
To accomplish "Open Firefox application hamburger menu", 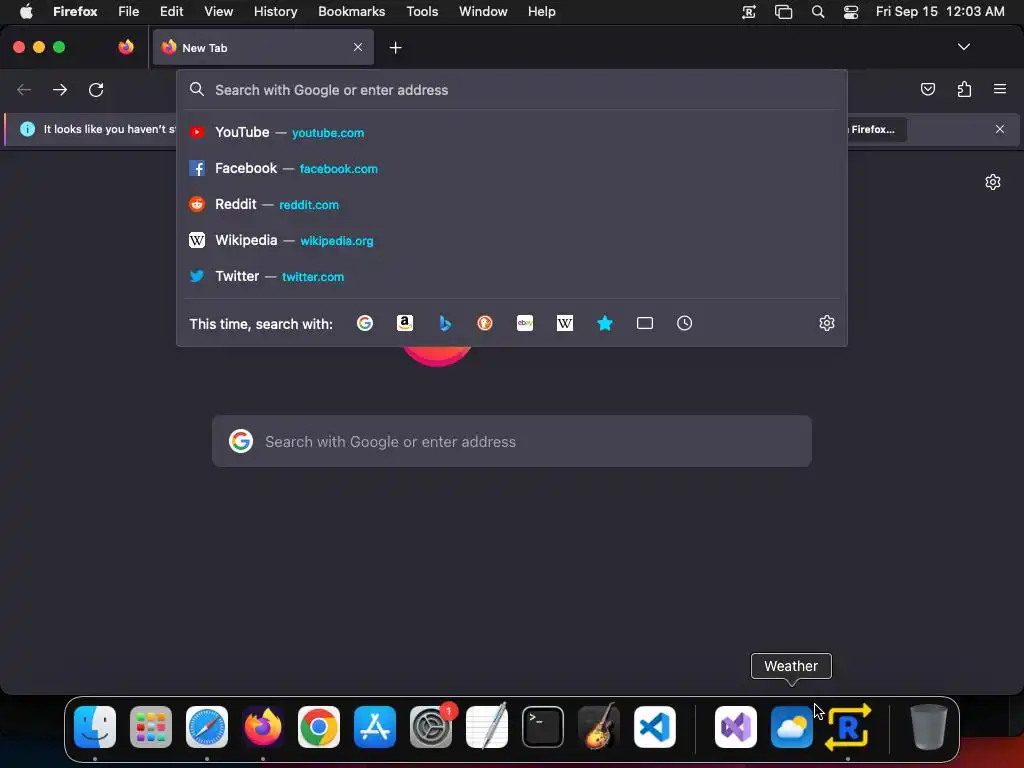I will coord(1000,89).
